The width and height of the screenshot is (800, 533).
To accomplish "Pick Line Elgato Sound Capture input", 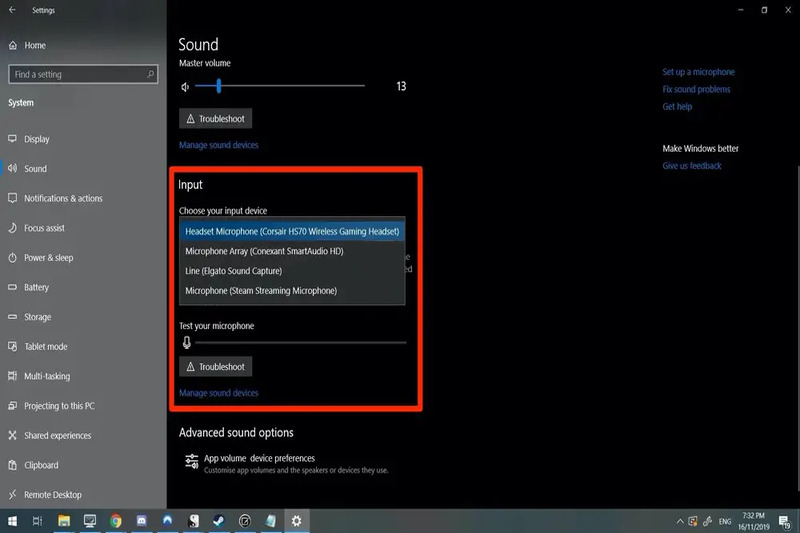I will click(292, 271).
